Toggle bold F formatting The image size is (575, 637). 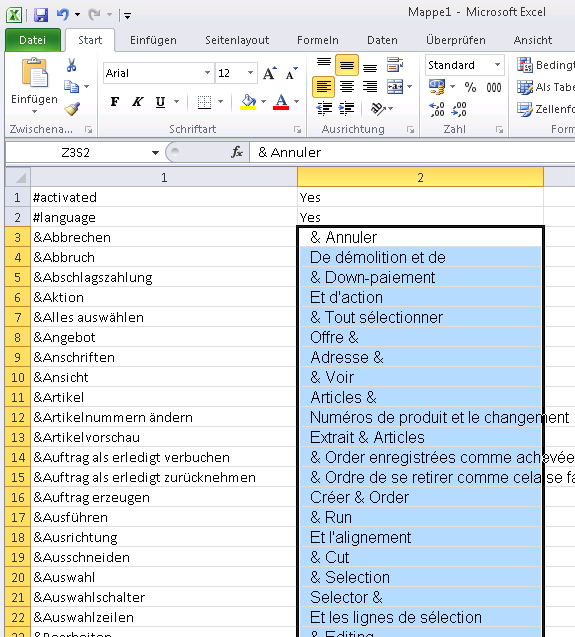[115, 102]
